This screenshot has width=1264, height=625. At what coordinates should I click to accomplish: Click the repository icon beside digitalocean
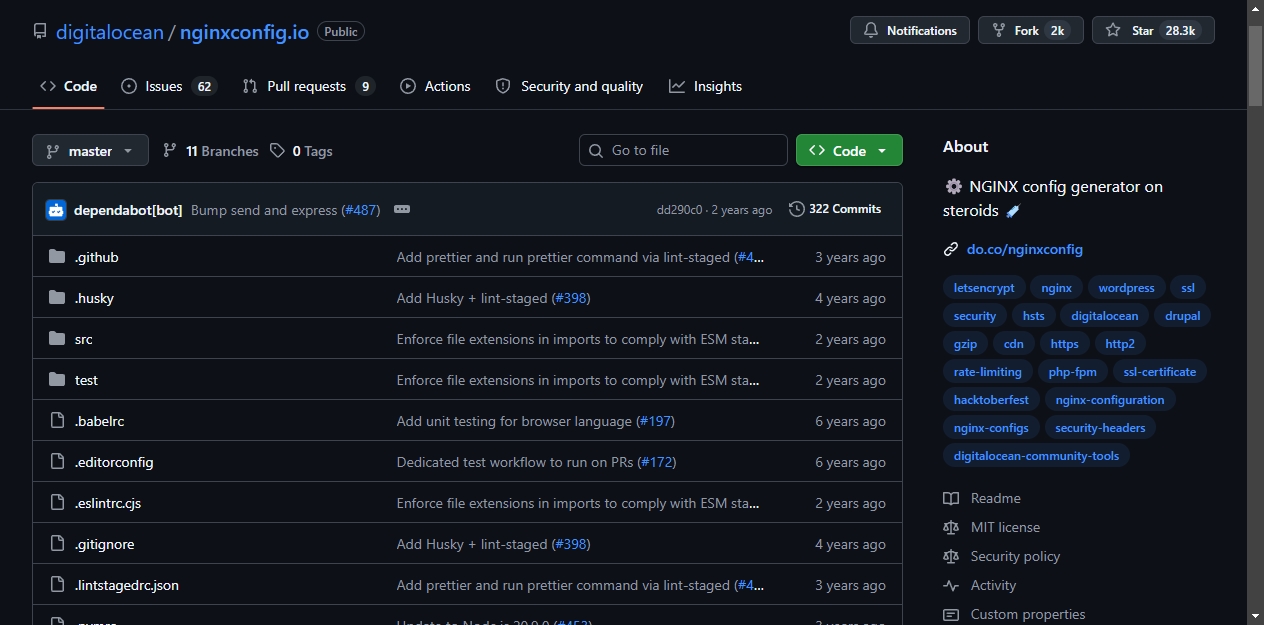pyautogui.click(x=40, y=32)
